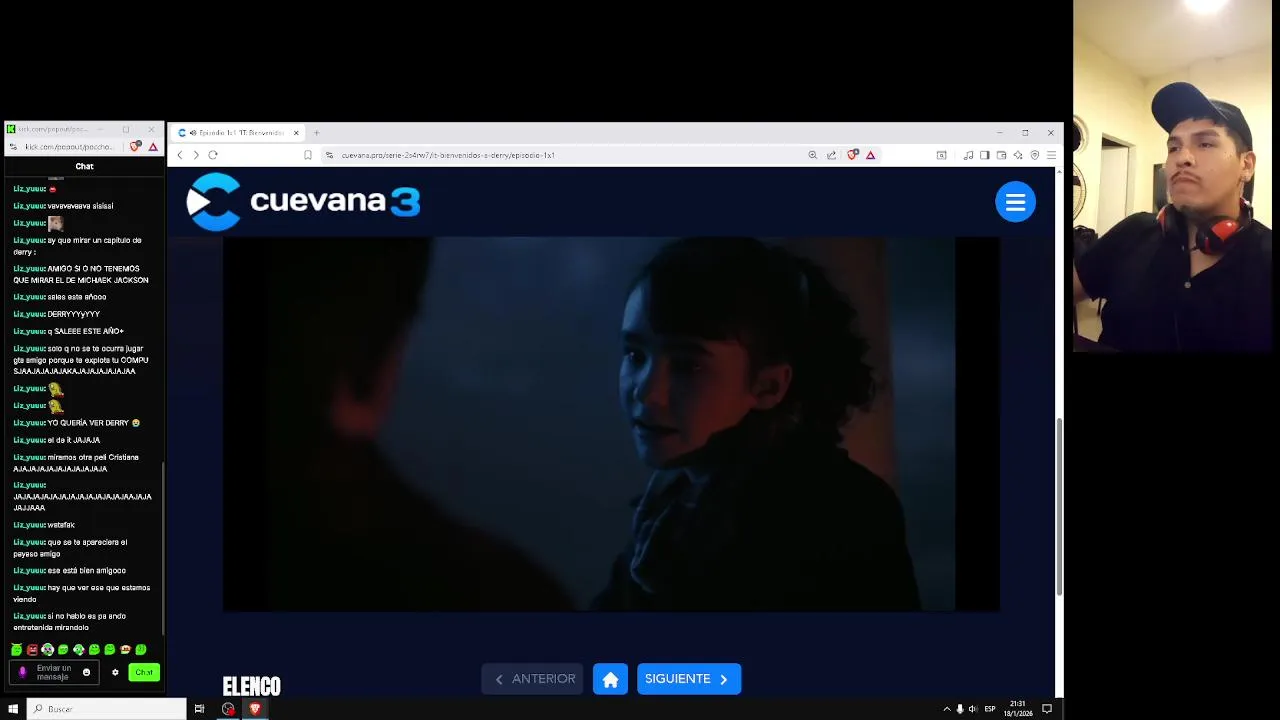Mute the tab via its audio icon

point(193,133)
